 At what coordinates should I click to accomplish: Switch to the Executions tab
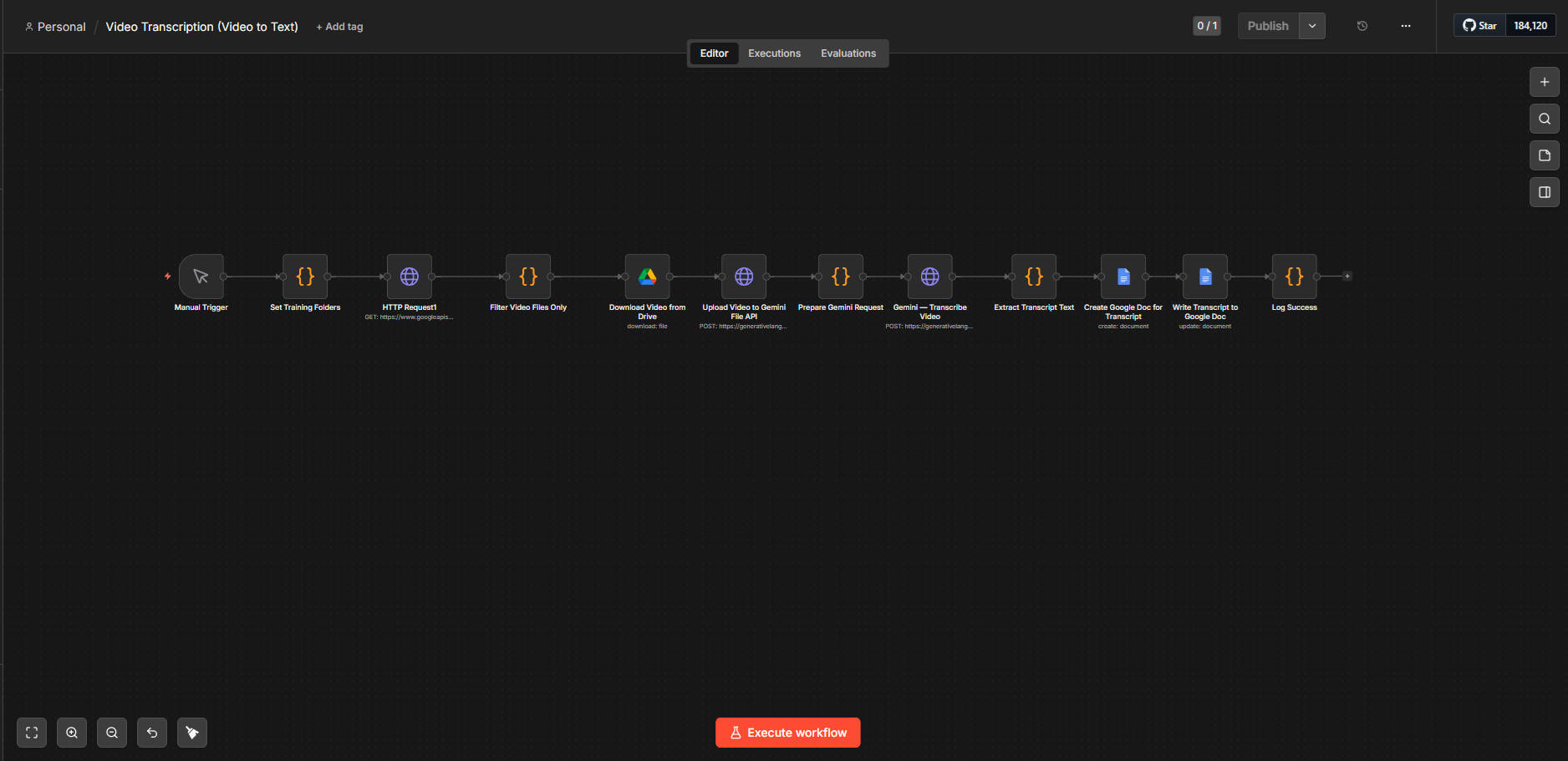[x=774, y=53]
